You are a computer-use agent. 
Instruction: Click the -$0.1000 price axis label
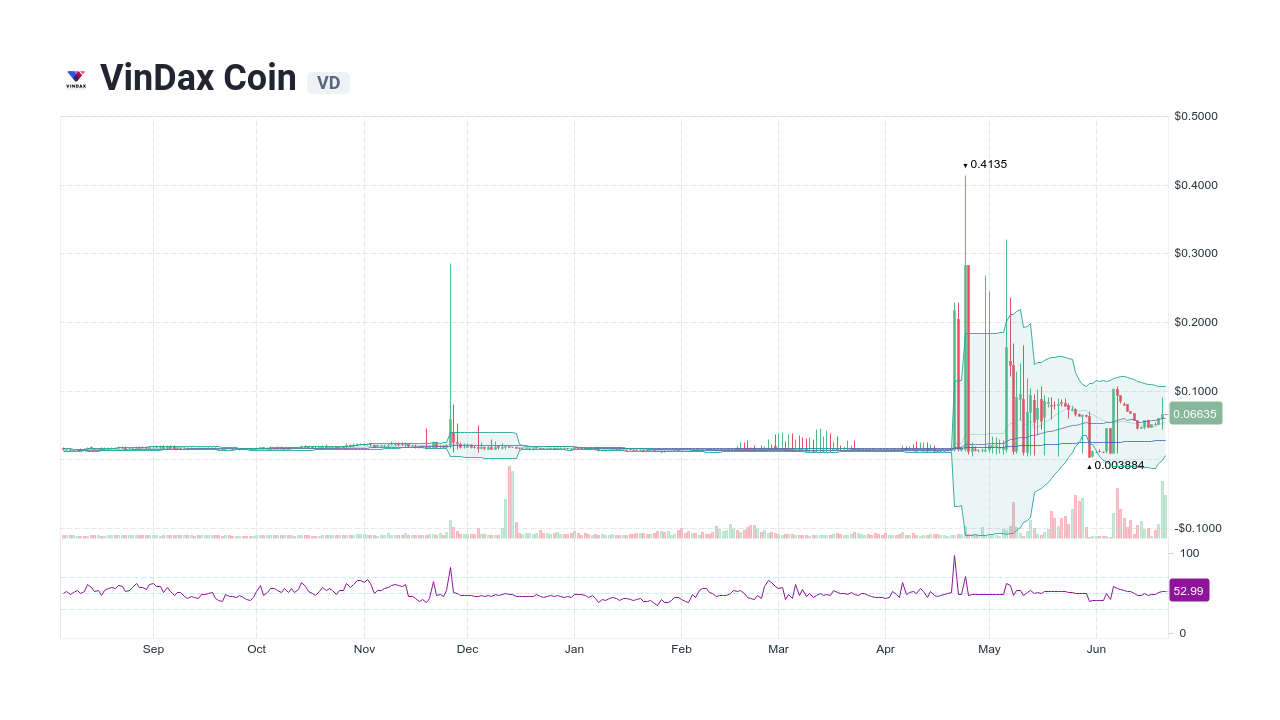1198,528
